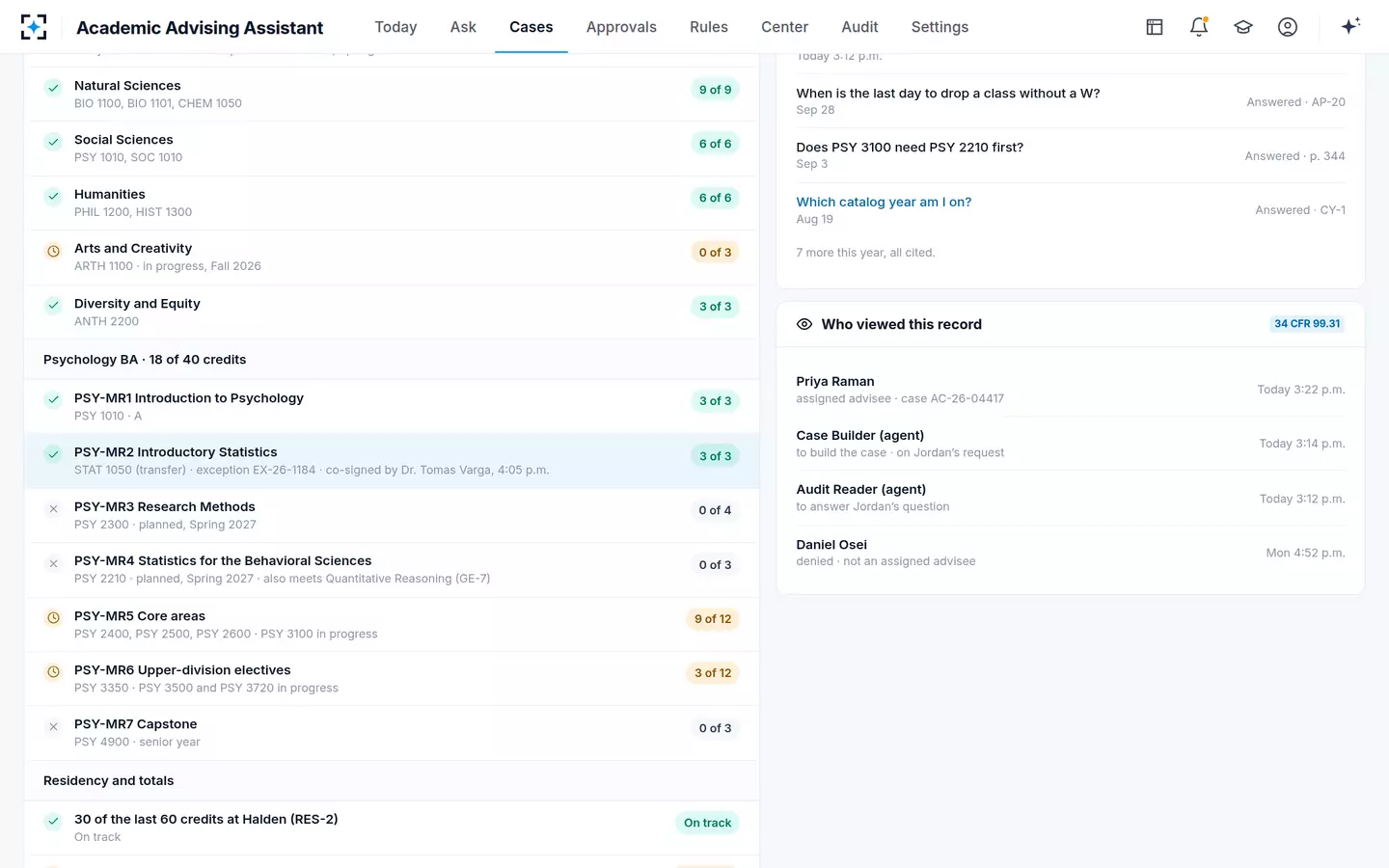Click the Academic Advising Assistant logo icon
The height and width of the screenshot is (868, 1389).
click(34, 27)
